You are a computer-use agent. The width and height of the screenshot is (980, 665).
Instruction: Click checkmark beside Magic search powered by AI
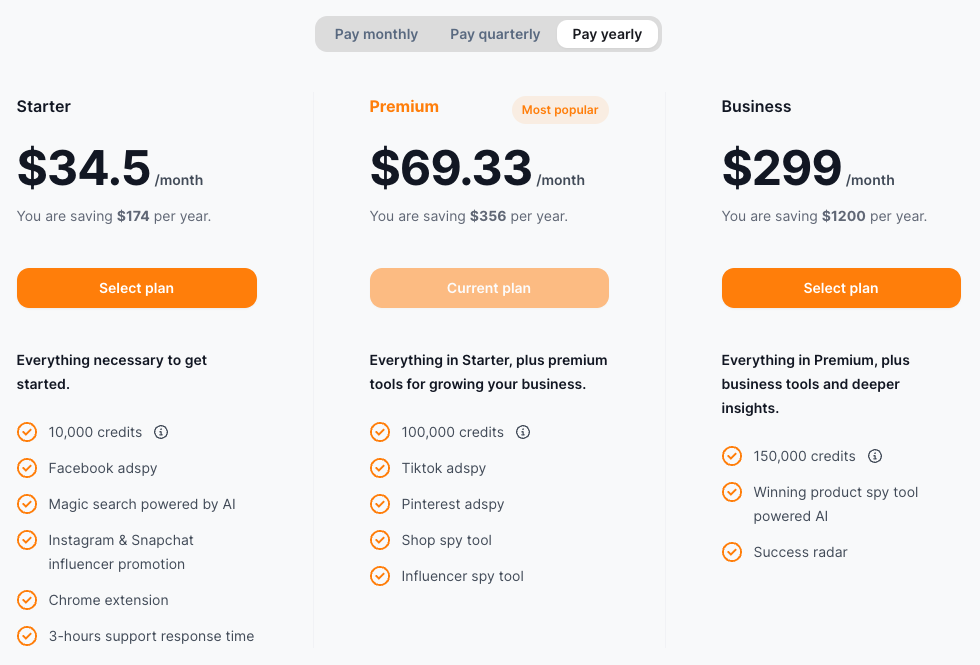pos(27,504)
